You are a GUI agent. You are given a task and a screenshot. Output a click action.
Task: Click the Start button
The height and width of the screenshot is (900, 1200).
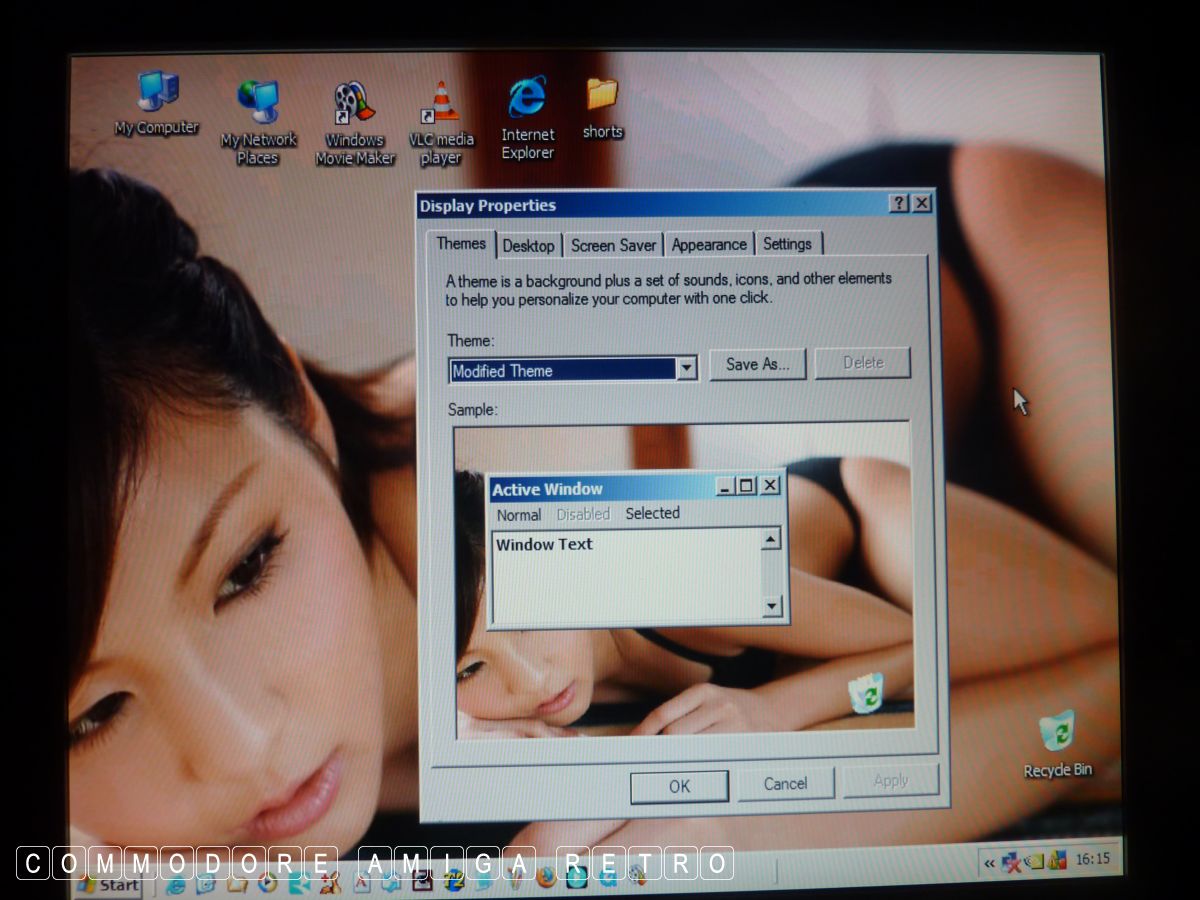[108, 884]
